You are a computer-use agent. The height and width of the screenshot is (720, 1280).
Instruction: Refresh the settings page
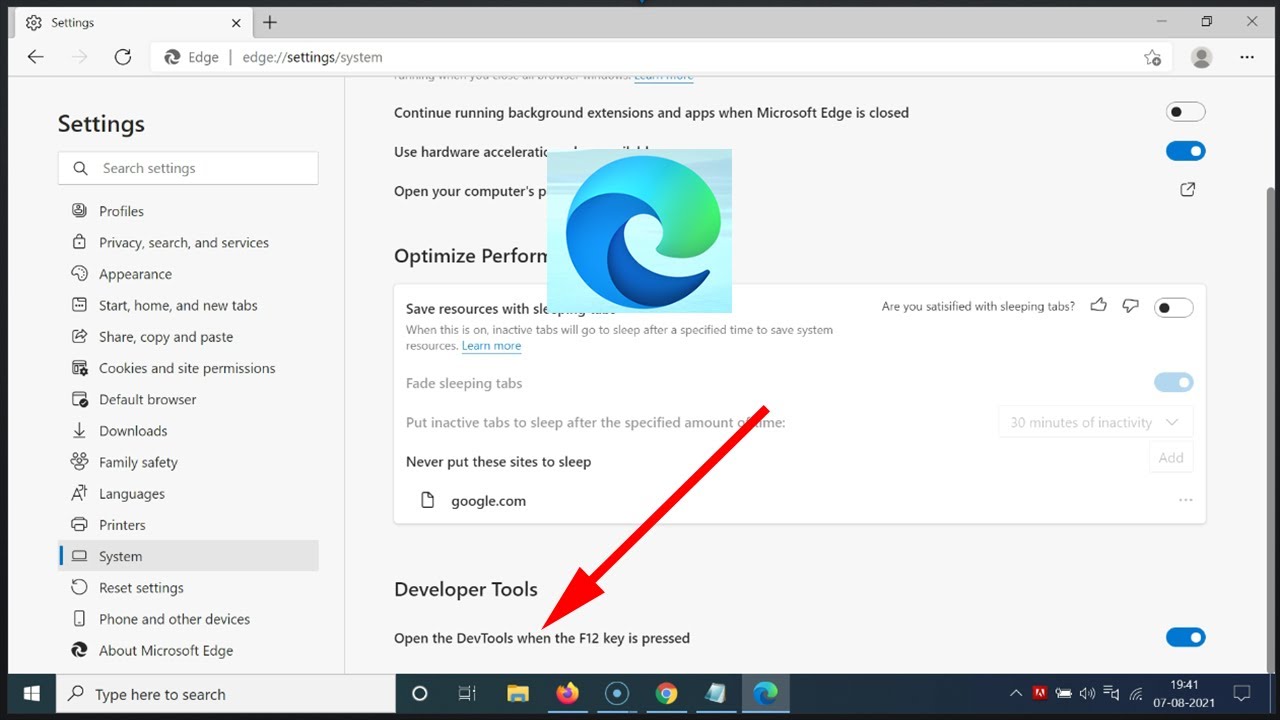coord(123,57)
